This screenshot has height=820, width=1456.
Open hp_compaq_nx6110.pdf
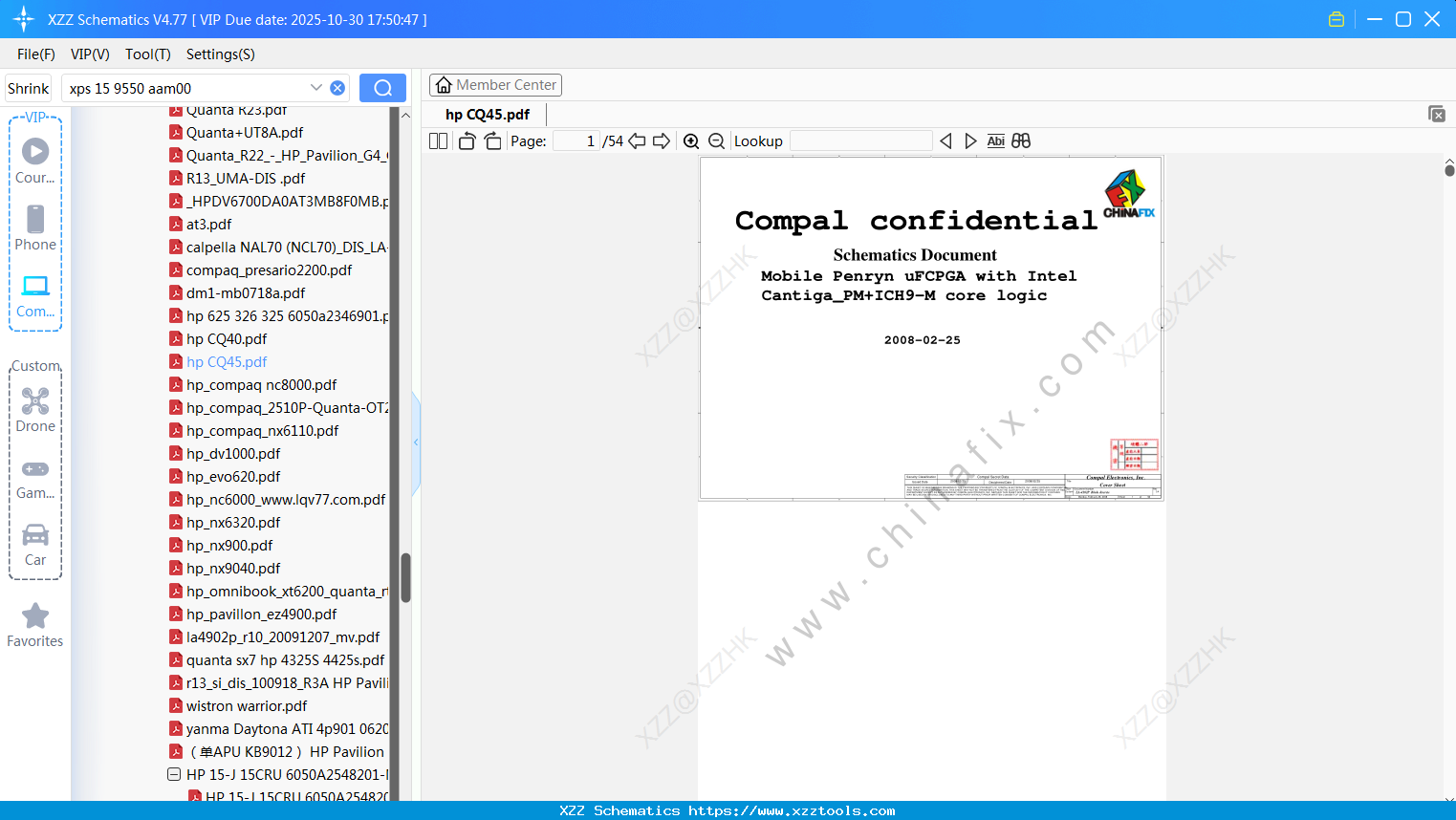coord(262,431)
